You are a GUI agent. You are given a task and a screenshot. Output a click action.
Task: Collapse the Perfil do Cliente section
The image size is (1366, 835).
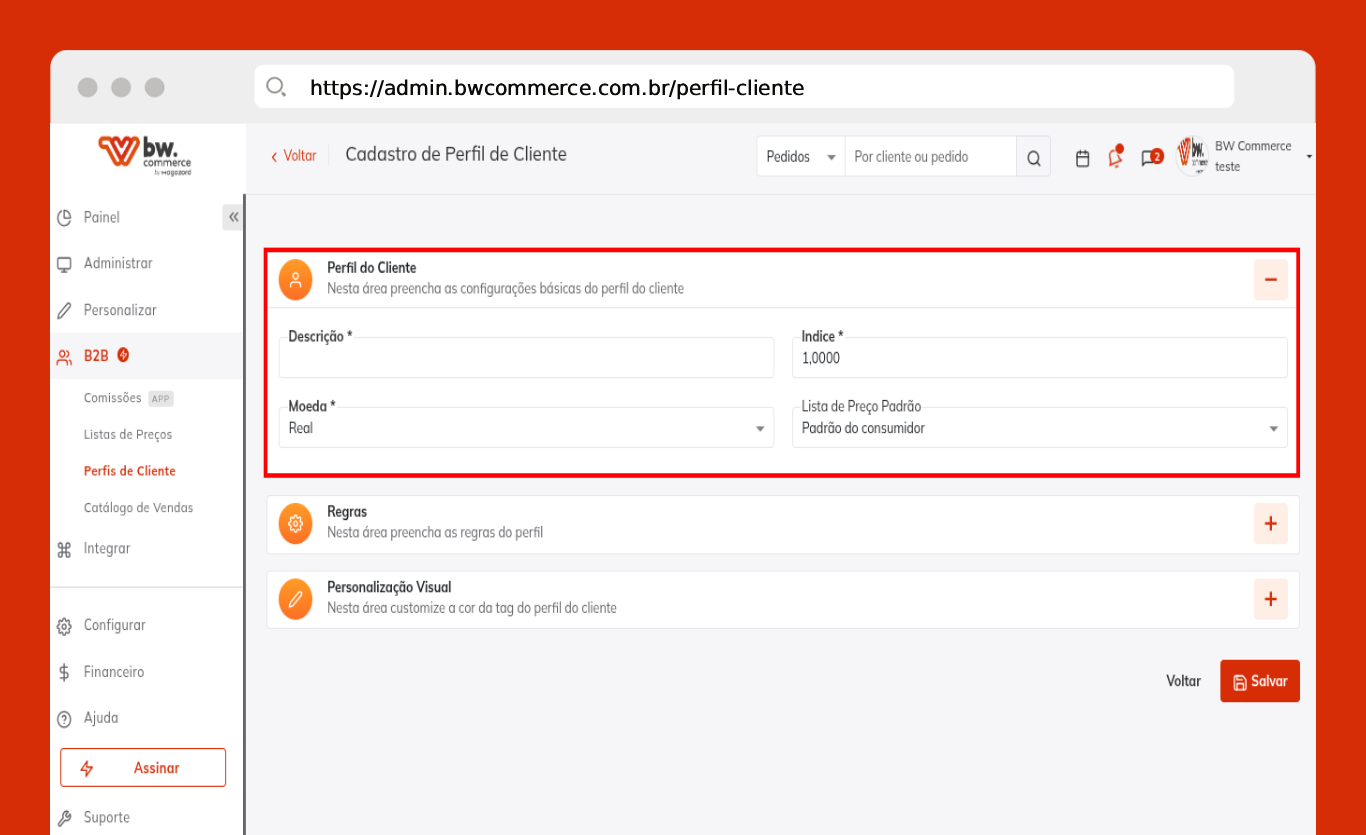pos(1270,279)
